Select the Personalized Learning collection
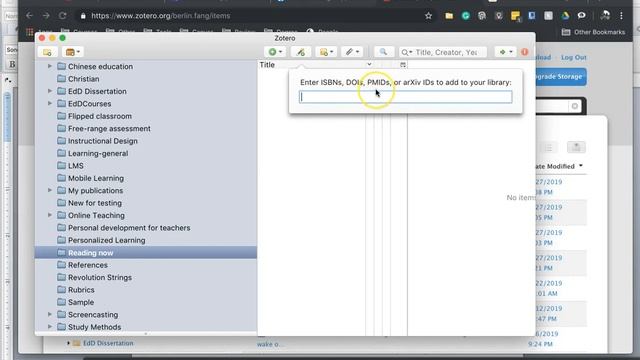Screen dimensions: 640x360 [107, 240]
